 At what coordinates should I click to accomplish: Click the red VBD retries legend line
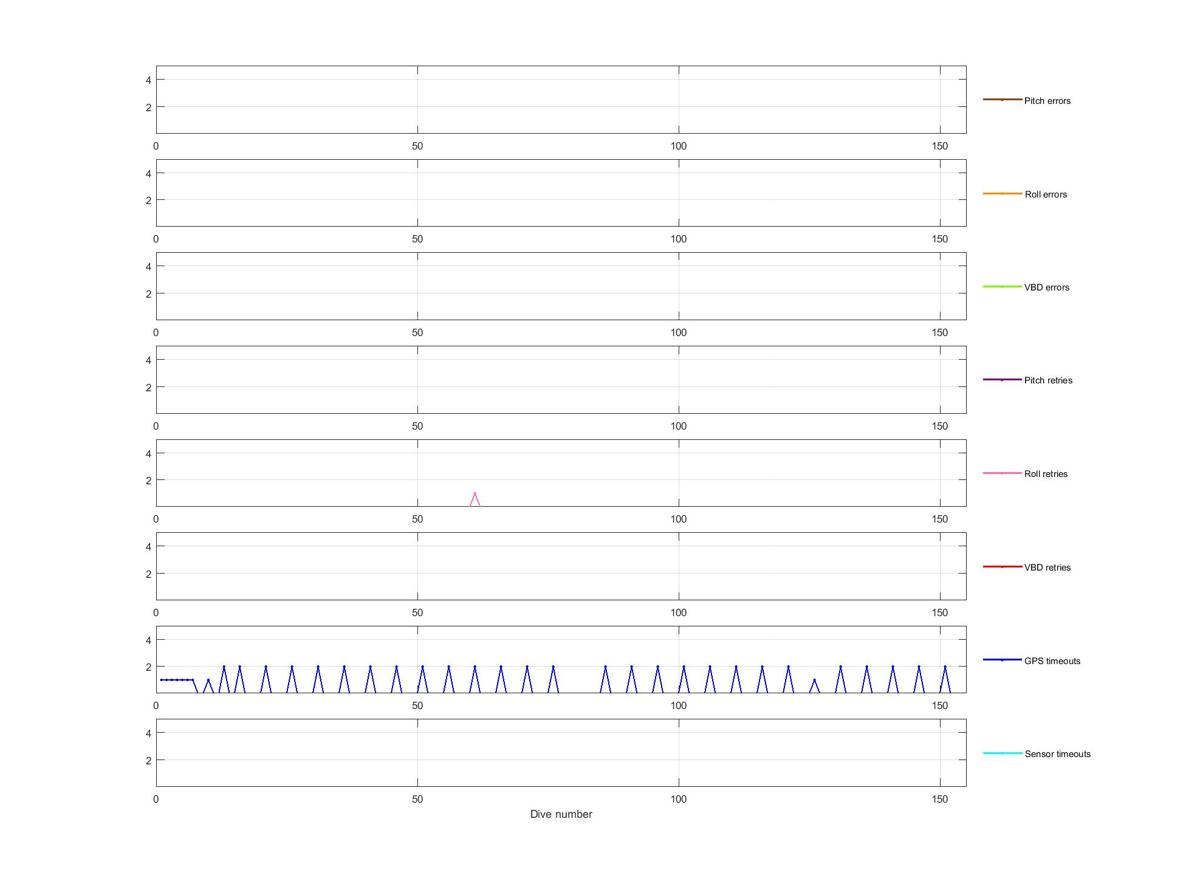1002,567
